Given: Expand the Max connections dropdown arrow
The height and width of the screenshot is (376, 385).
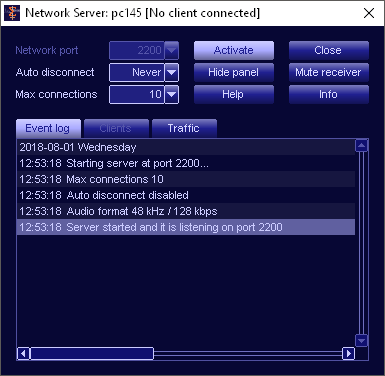Looking at the screenshot, I should pyautogui.click(x=171, y=94).
